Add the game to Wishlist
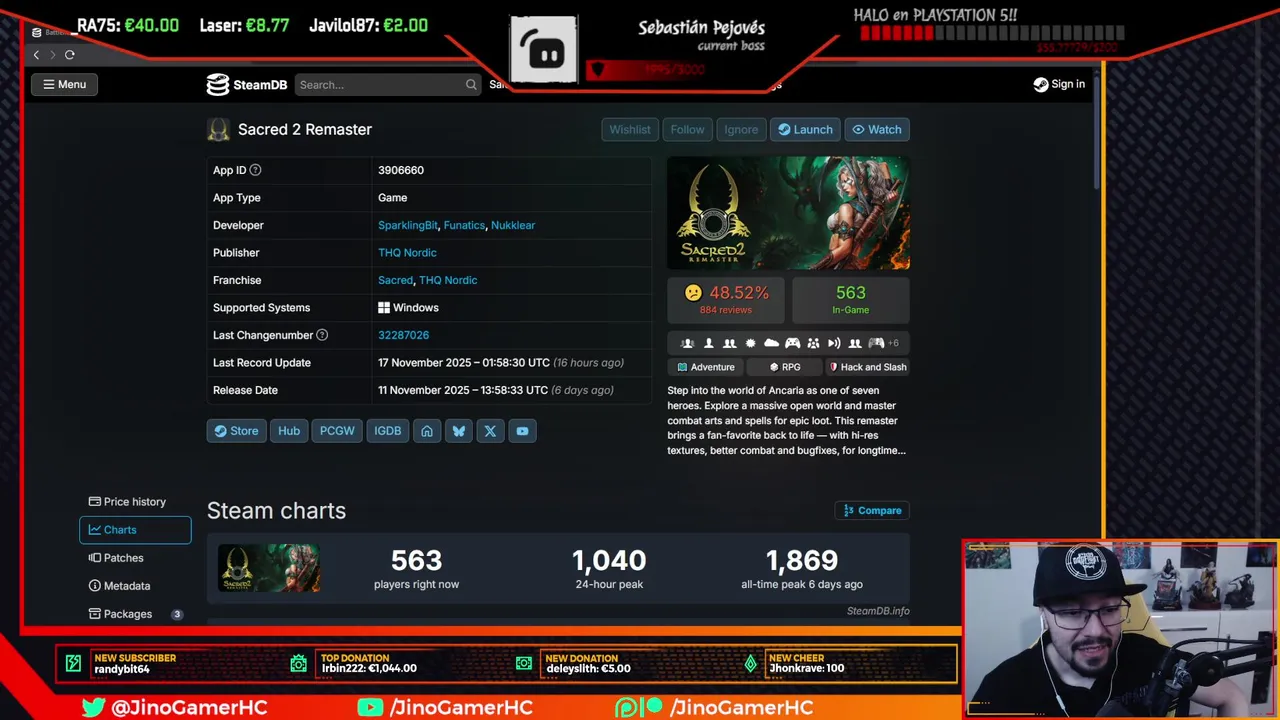The image size is (1280, 720). 630,129
